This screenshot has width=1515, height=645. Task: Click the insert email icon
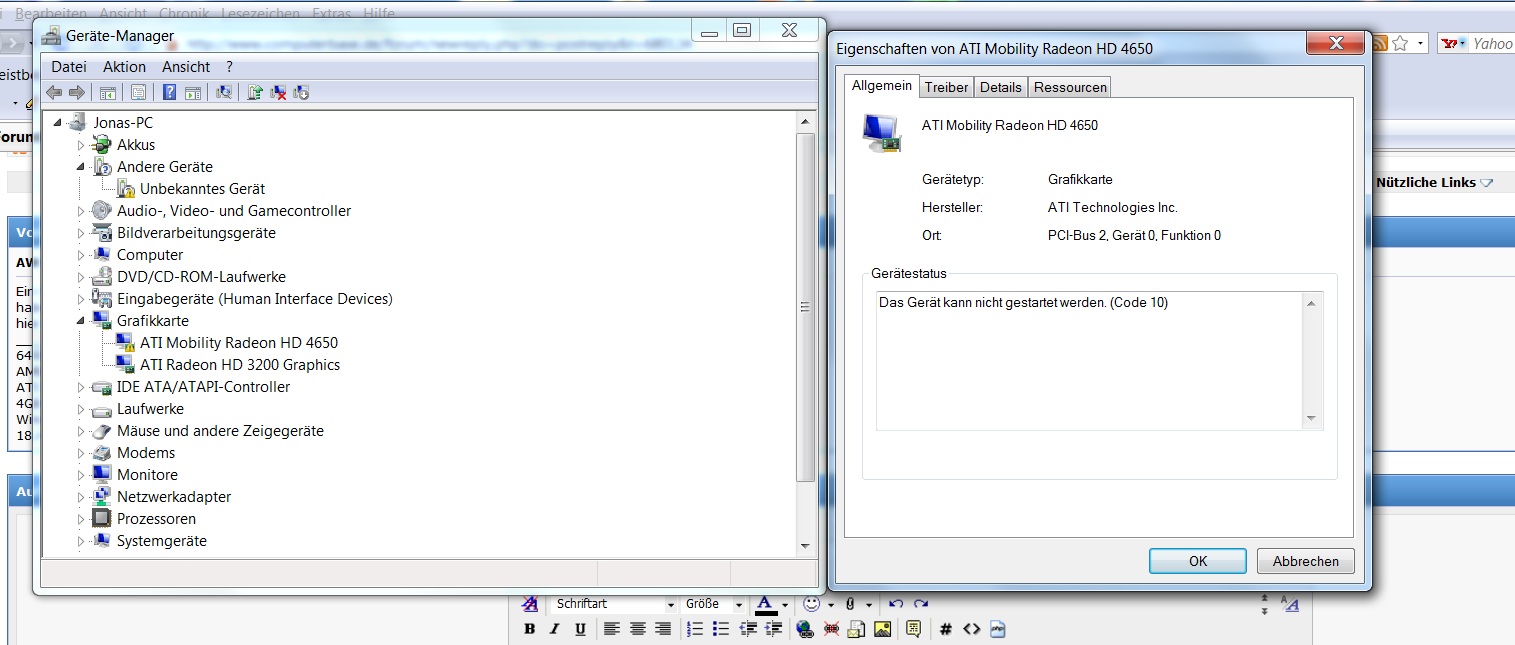[856, 629]
